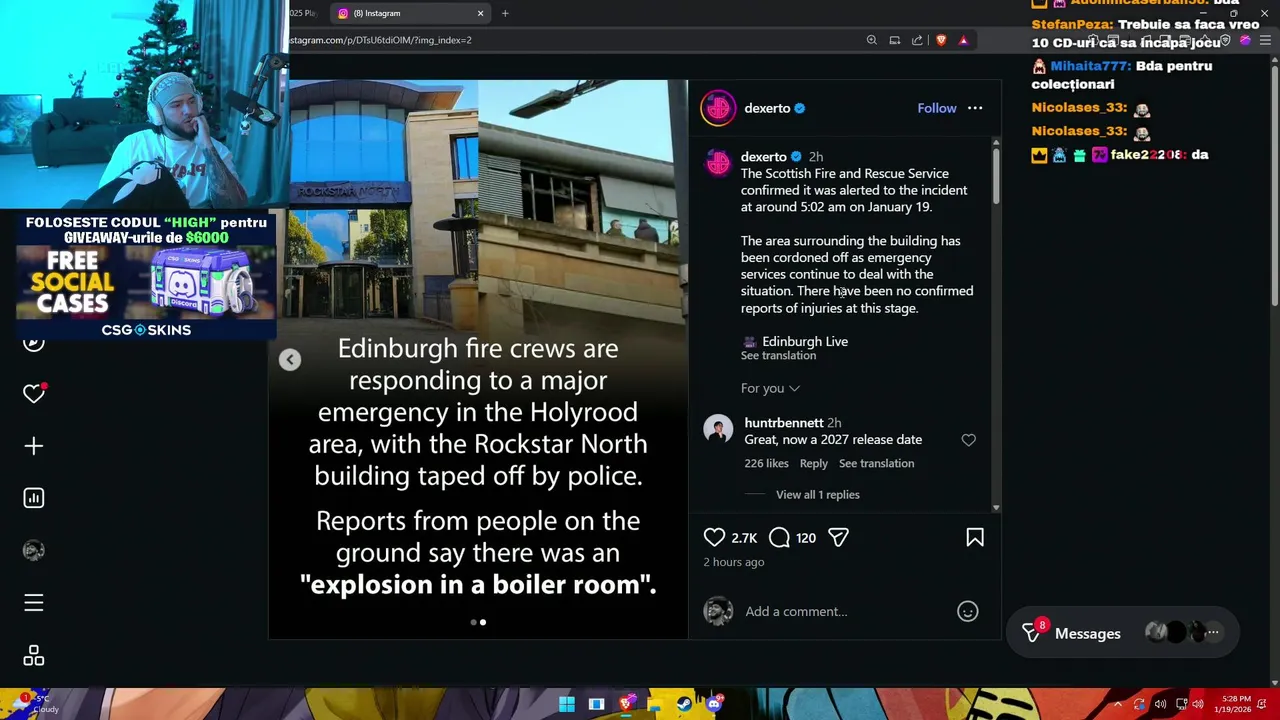This screenshot has width=1280, height=720.
Task: Open dexerto profile name in header
Action: (x=767, y=108)
